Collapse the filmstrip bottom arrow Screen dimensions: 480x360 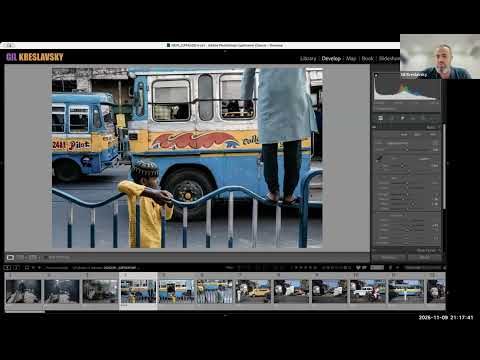[x=225, y=315]
